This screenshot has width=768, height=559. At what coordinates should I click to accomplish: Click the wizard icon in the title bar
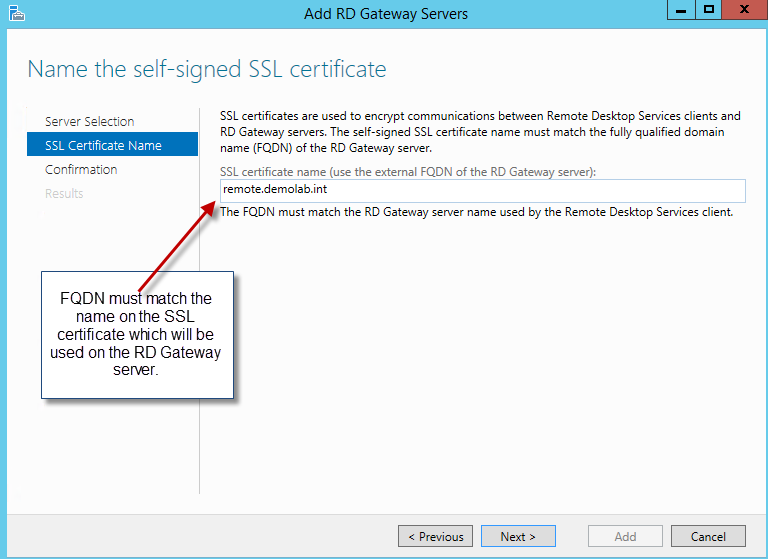(12, 13)
